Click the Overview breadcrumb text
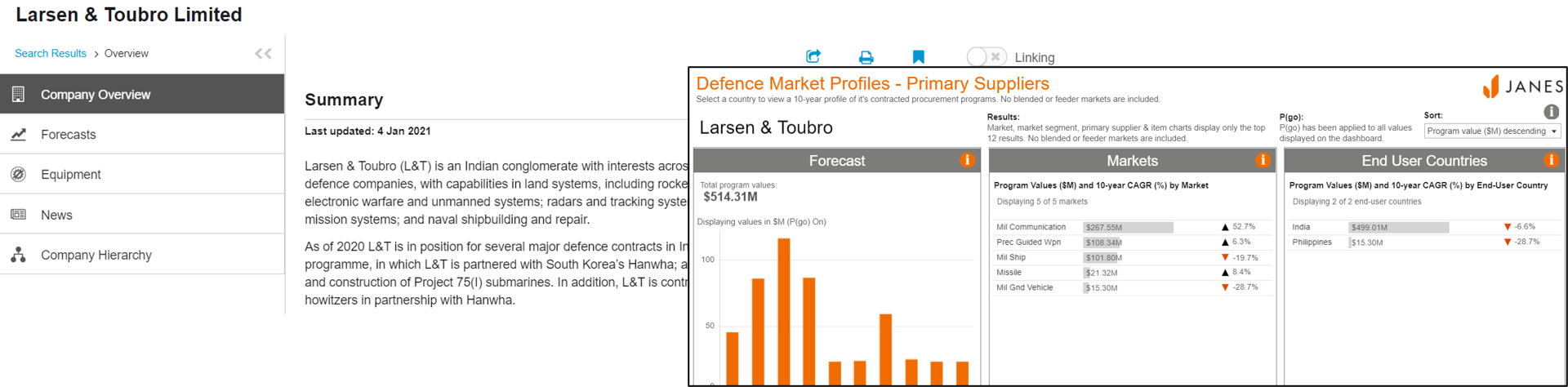The image size is (1568, 387). pyautogui.click(x=127, y=53)
